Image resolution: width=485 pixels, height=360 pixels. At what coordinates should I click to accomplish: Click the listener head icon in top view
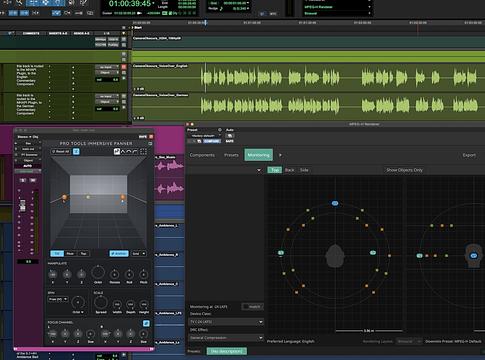(335, 256)
